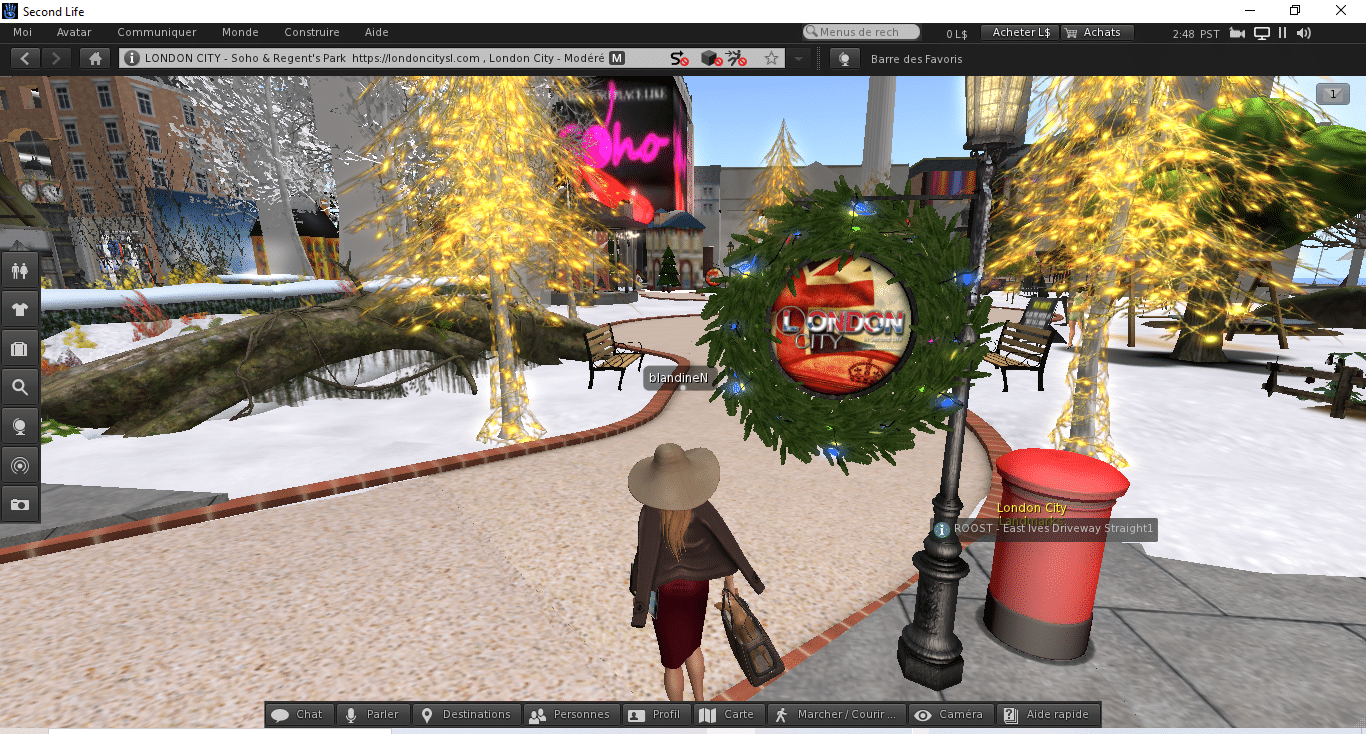The height and width of the screenshot is (734, 1366).
Task: Click the London City wreath sign
Action: click(x=844, y=324)
